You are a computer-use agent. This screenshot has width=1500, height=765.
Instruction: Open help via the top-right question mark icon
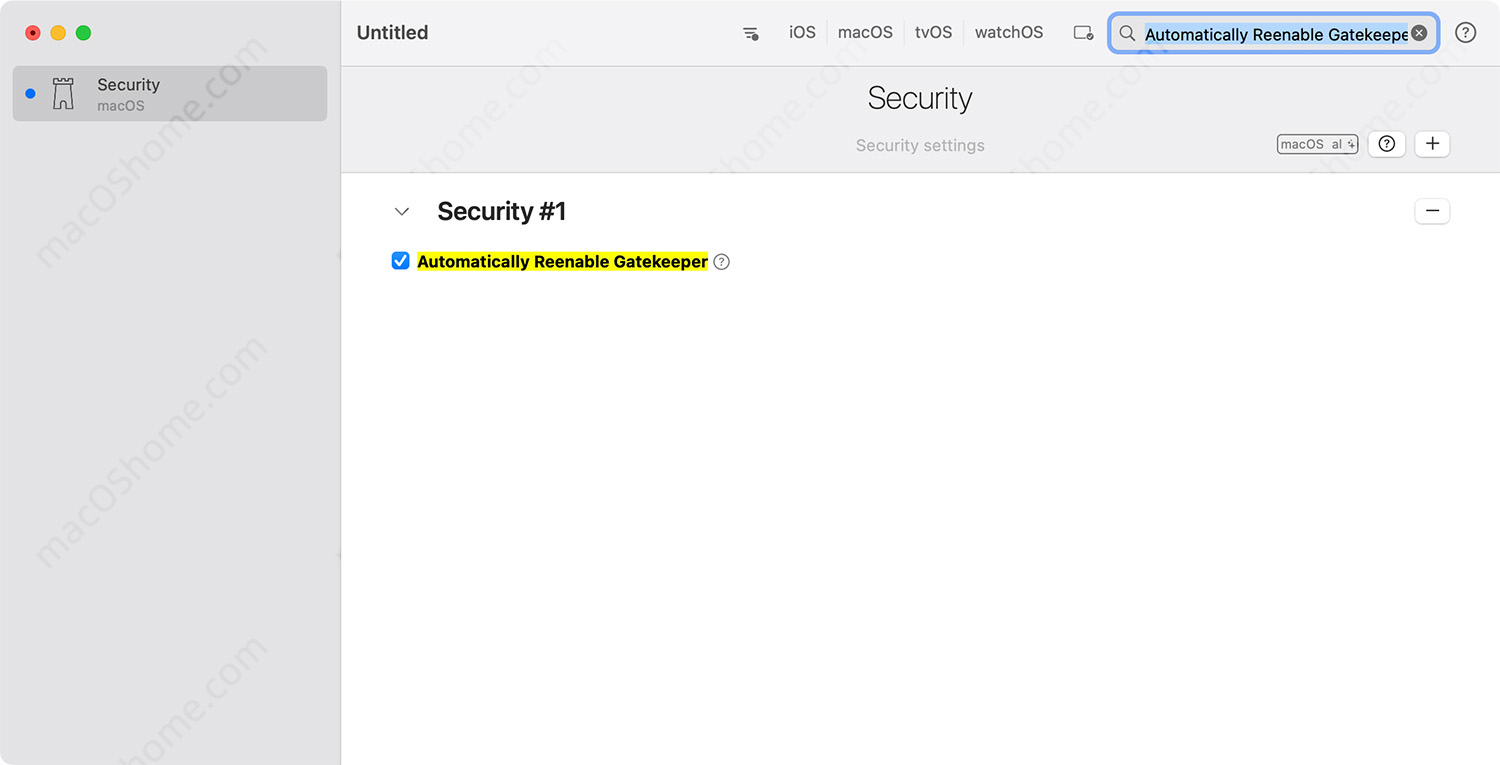[x=1466, y=32]
